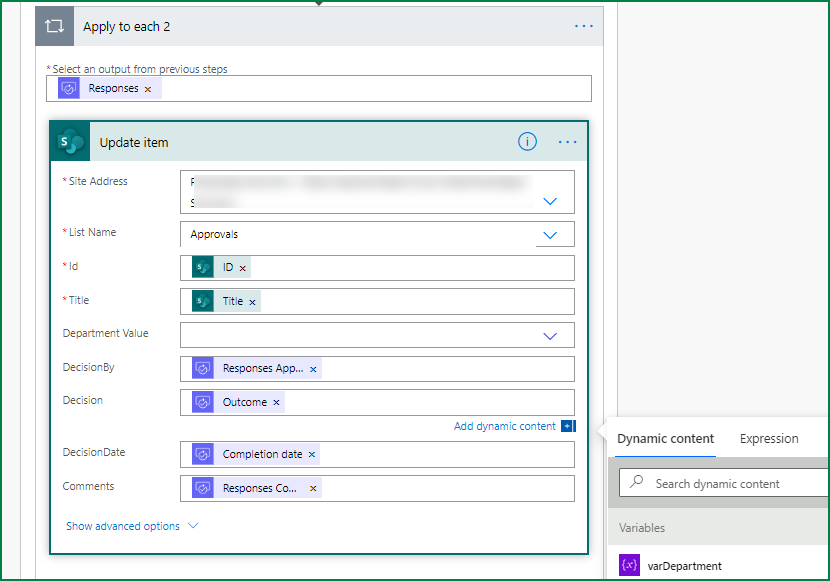Click the Apply to each 2 header title

(x=127, y=26)
